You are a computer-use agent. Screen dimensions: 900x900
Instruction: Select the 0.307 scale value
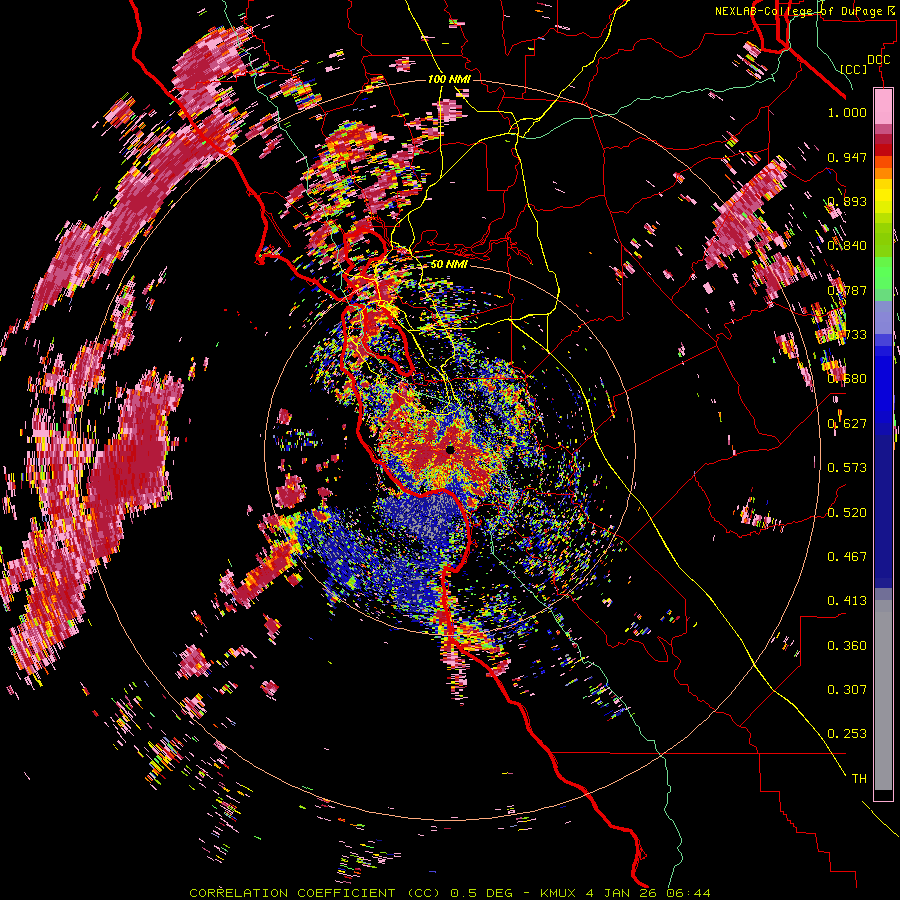(x=847, y=689)
